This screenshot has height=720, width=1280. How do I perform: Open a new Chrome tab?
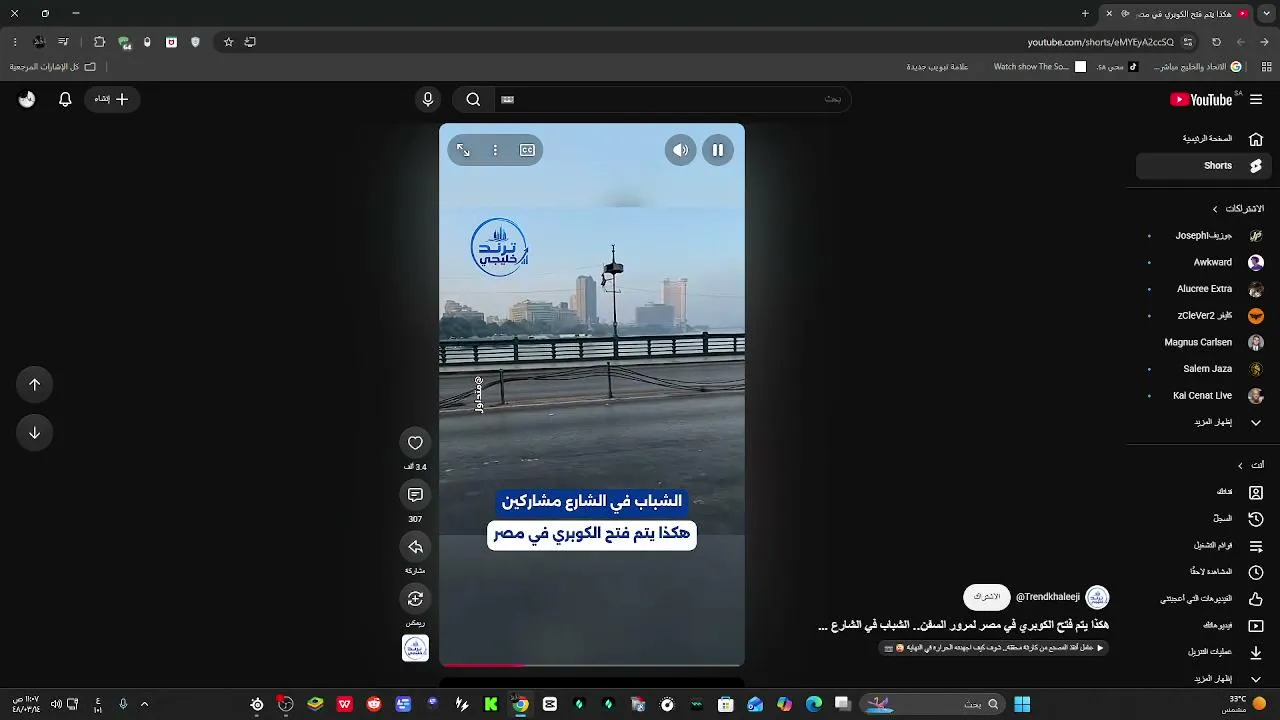(x=1085, y=14)
